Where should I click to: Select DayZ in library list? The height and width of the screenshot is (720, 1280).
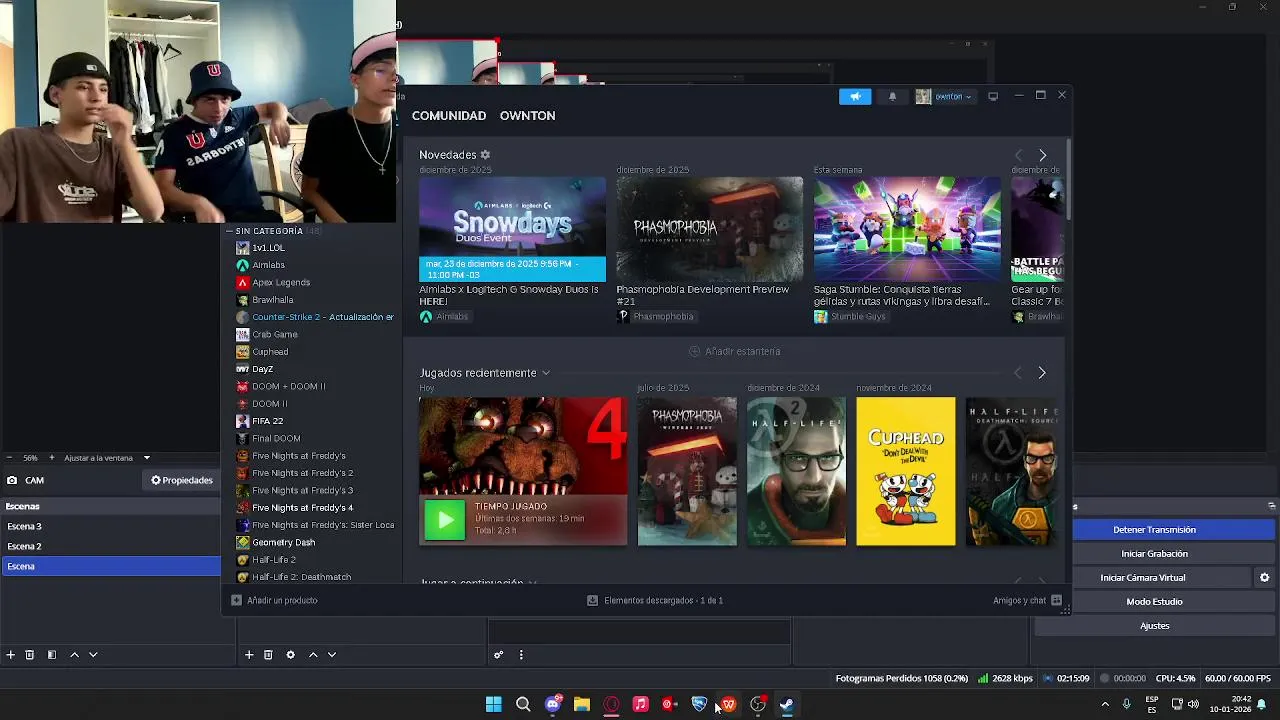(262, 369)
